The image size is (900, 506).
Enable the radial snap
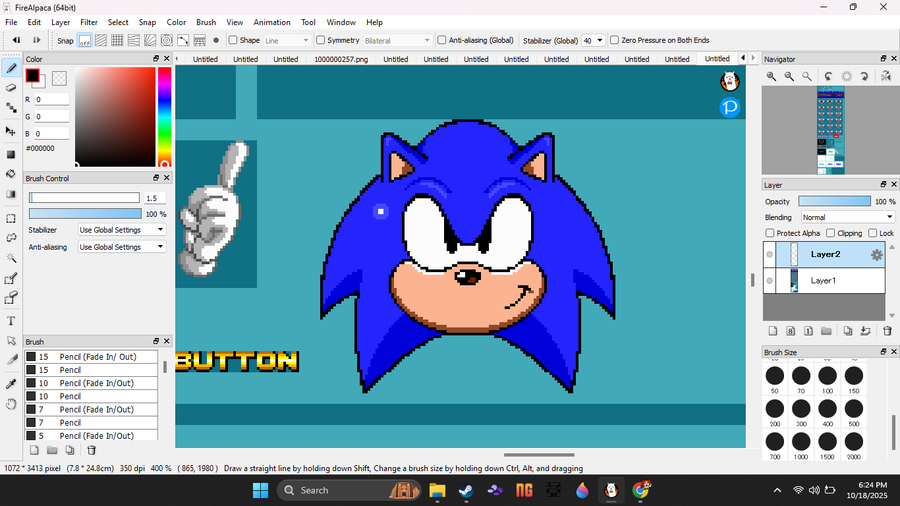point(150,41)
